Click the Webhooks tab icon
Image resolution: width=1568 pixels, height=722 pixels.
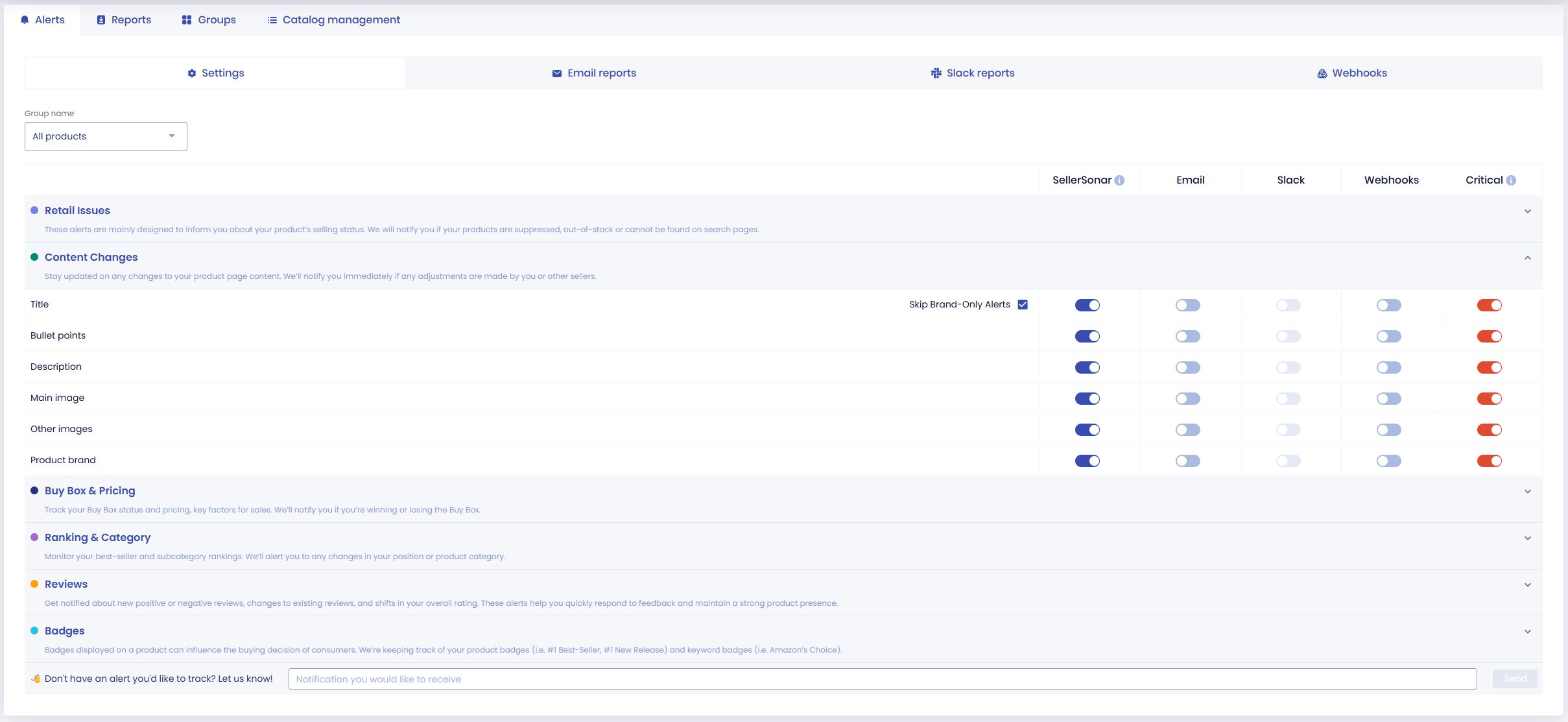1322,73
